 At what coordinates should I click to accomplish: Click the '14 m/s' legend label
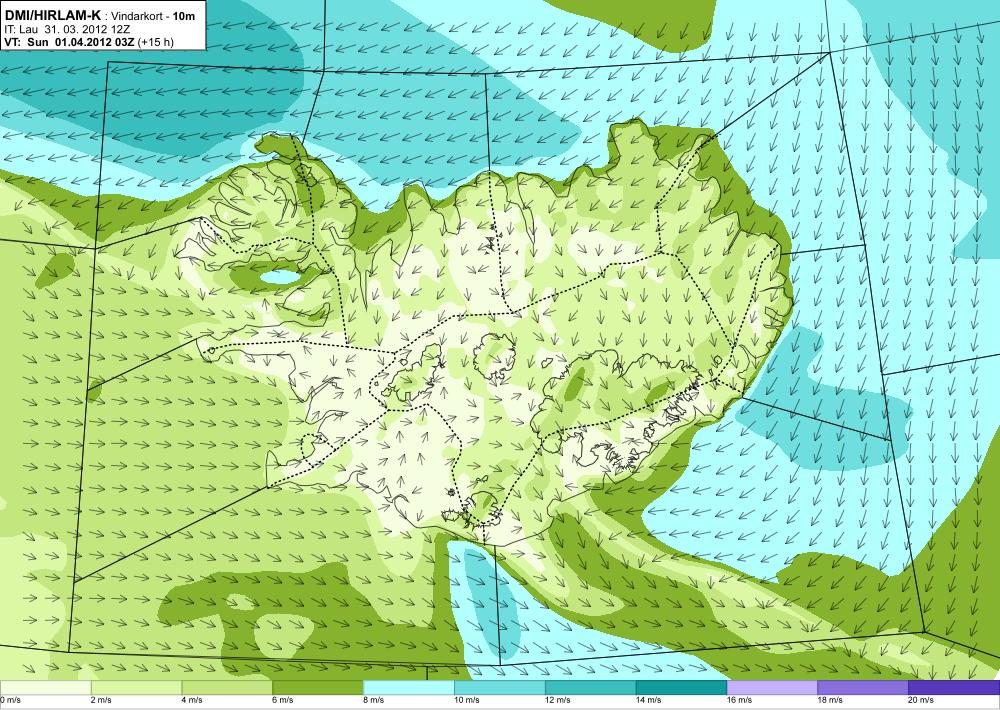[x=649, y=700]
